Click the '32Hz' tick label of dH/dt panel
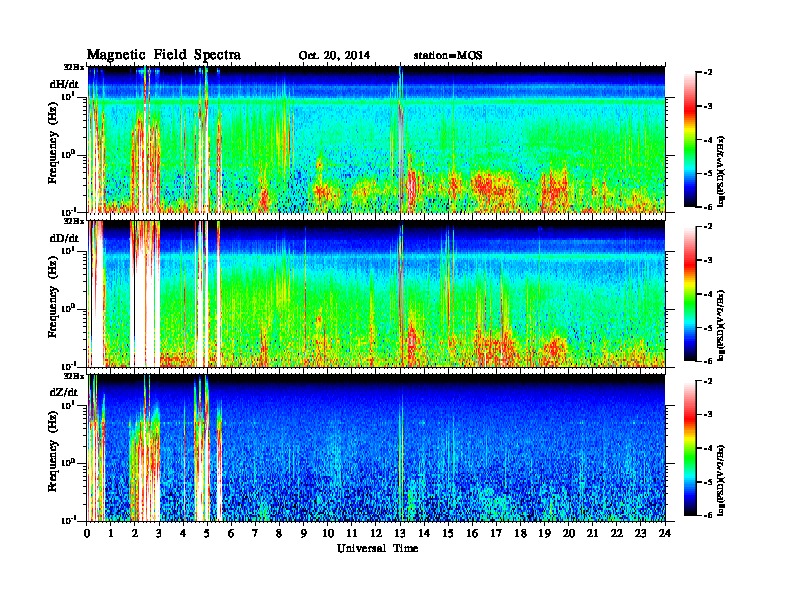This screenshot has width=792, height=612. tap(74, 67)
